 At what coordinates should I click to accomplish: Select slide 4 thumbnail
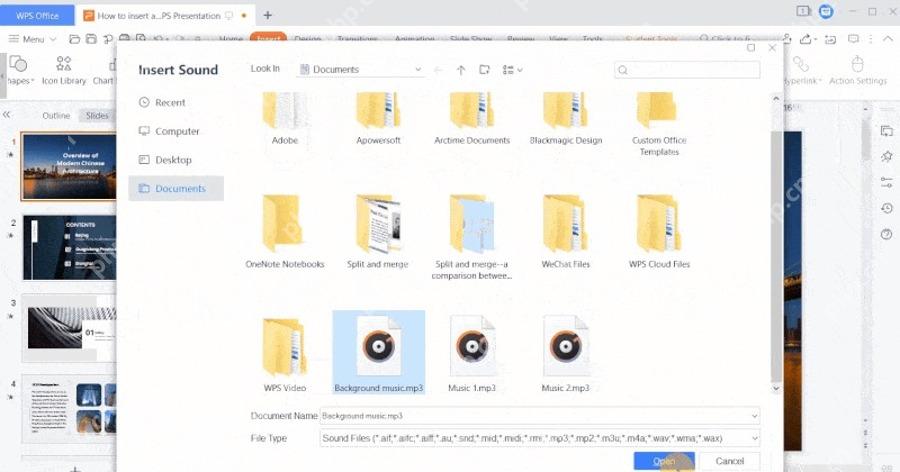tap(69, 409)
